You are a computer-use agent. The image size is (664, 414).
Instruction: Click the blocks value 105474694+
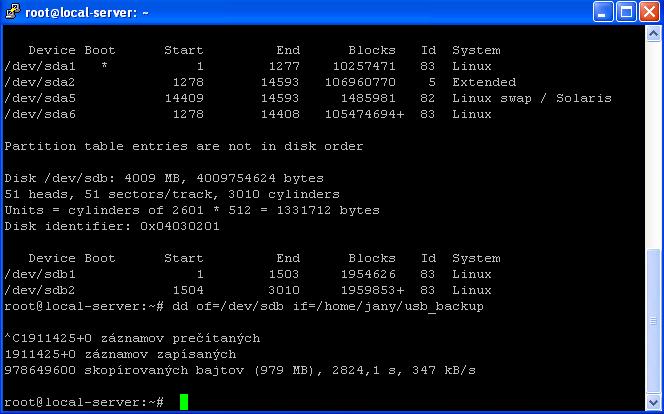pyautogui.click(x=364, y=114)
